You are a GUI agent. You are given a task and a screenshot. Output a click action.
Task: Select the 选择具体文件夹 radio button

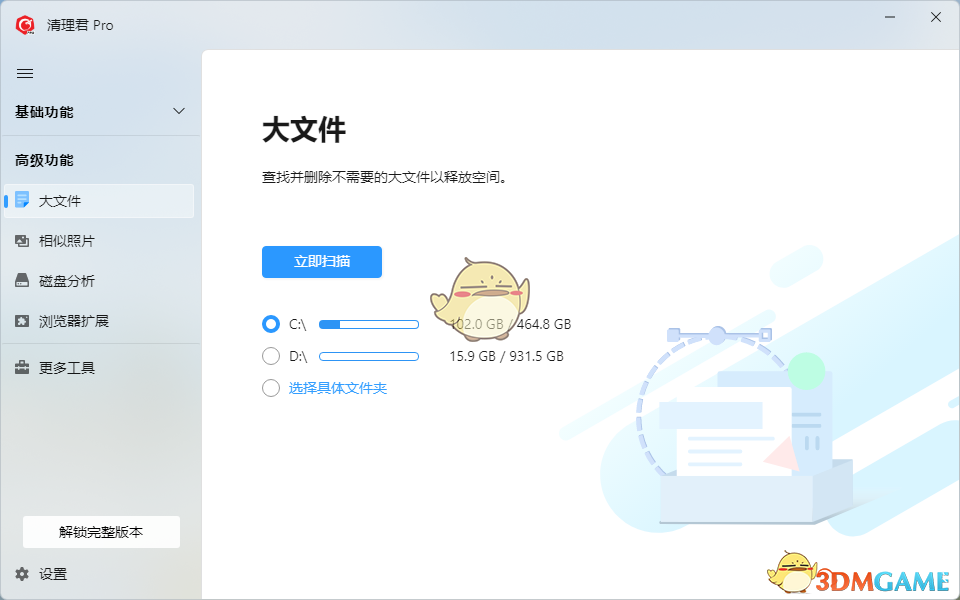(271, 388)
